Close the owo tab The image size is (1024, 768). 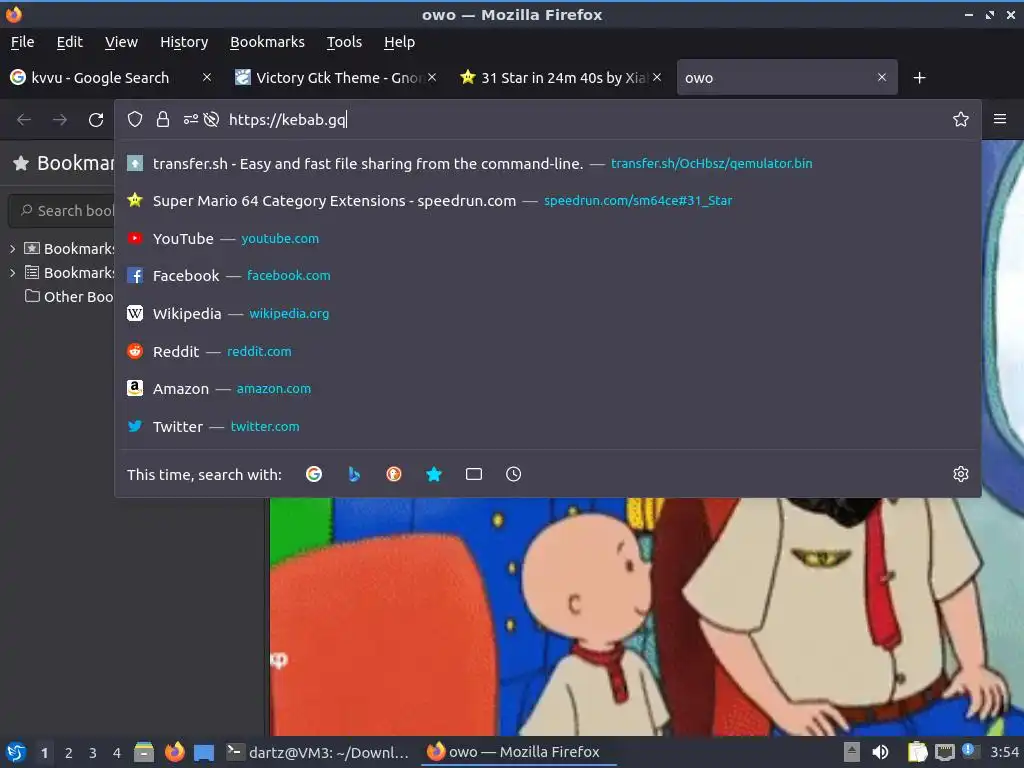click(x=882, y=77)
